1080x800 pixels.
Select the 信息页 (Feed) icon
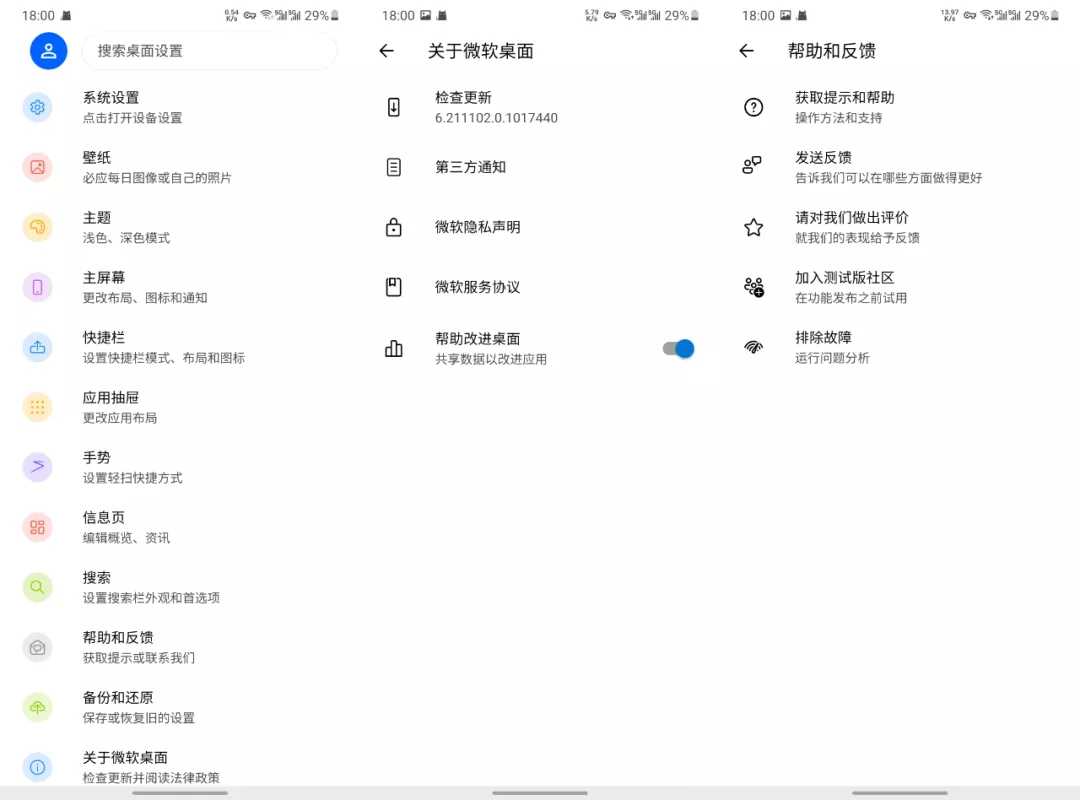[37, 527]
